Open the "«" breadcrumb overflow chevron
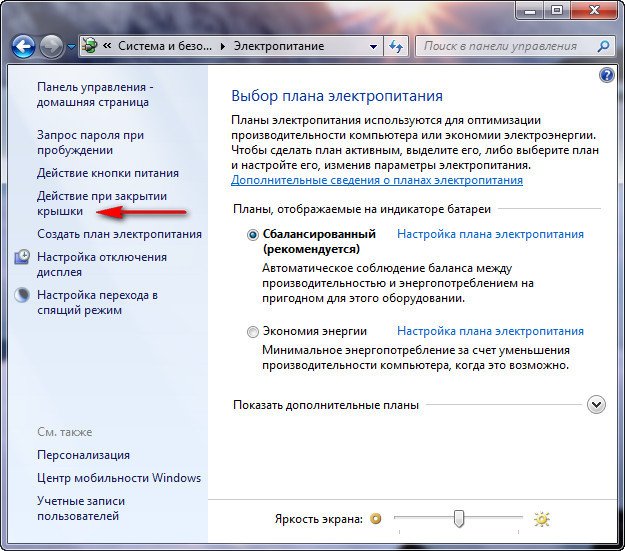625x551 pixels. [x=107, y=46]
